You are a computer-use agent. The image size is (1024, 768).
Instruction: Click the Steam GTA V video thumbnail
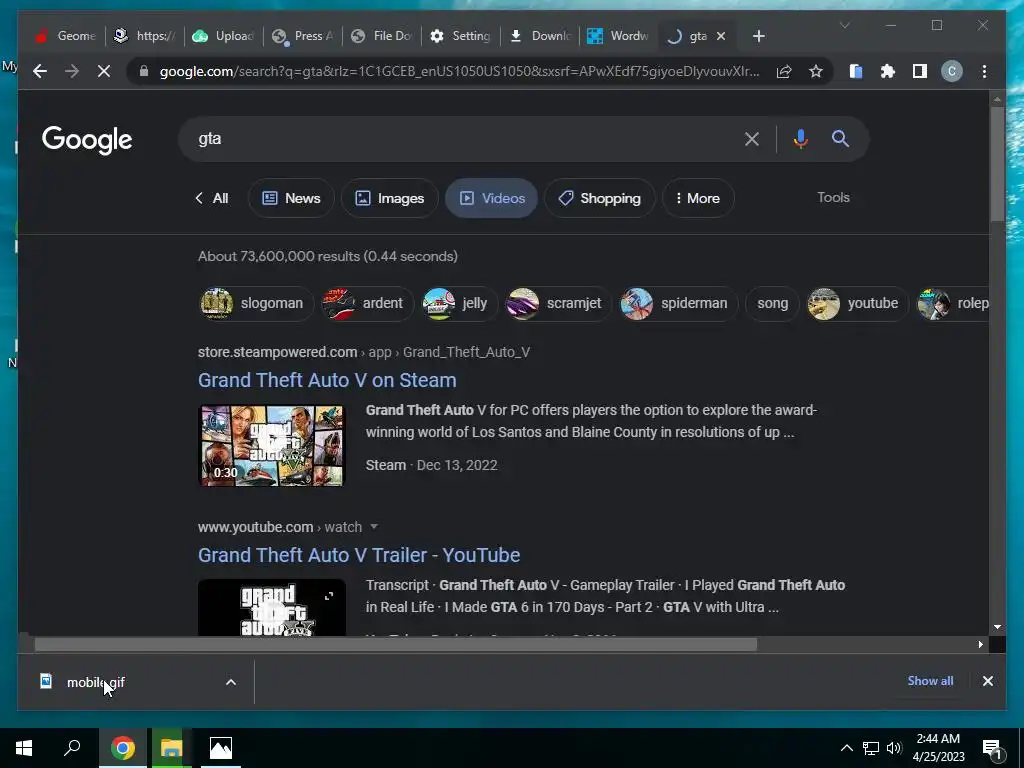272,445
